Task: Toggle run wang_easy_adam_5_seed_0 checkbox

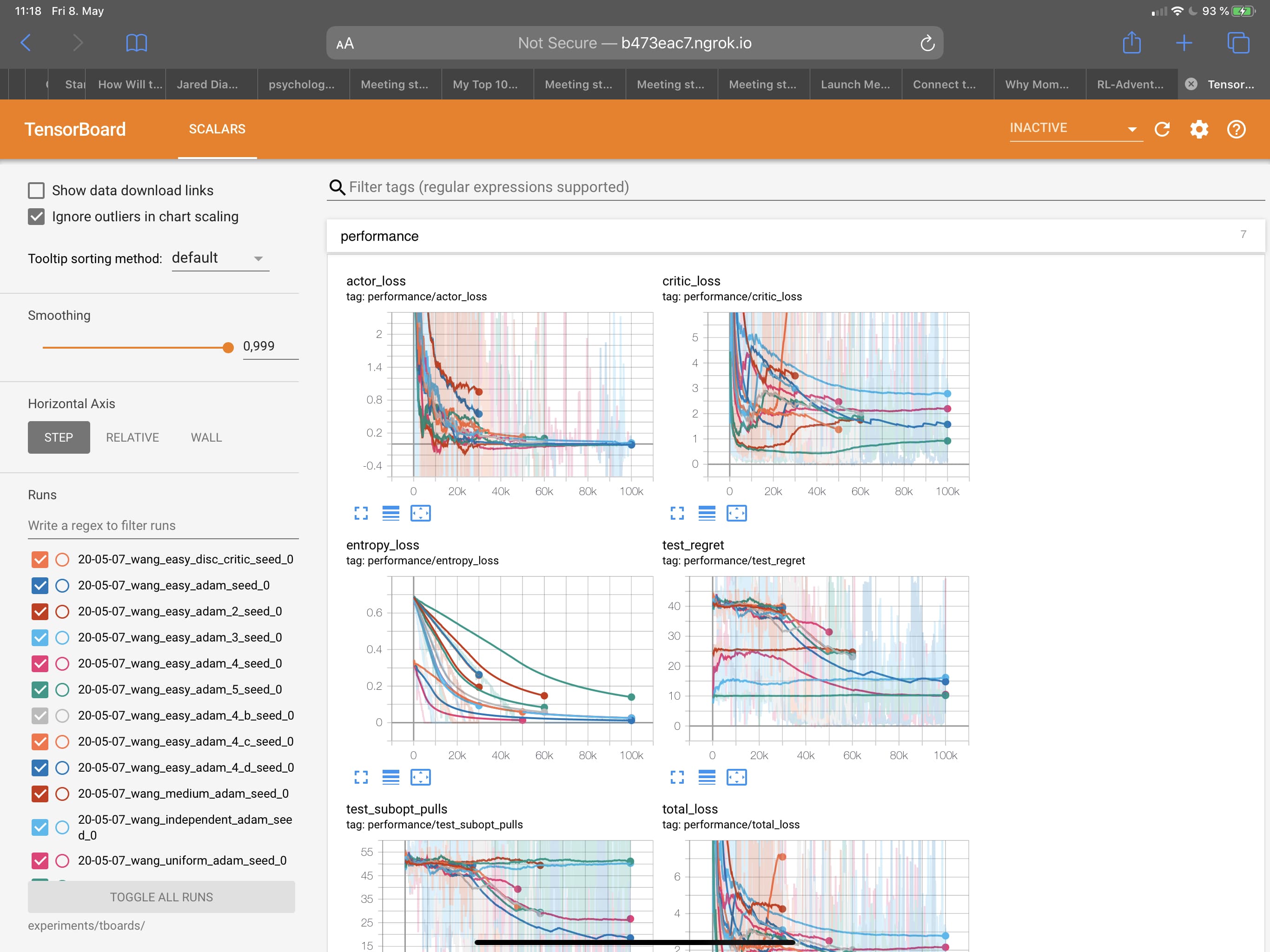Action: (x=40, y=690)
